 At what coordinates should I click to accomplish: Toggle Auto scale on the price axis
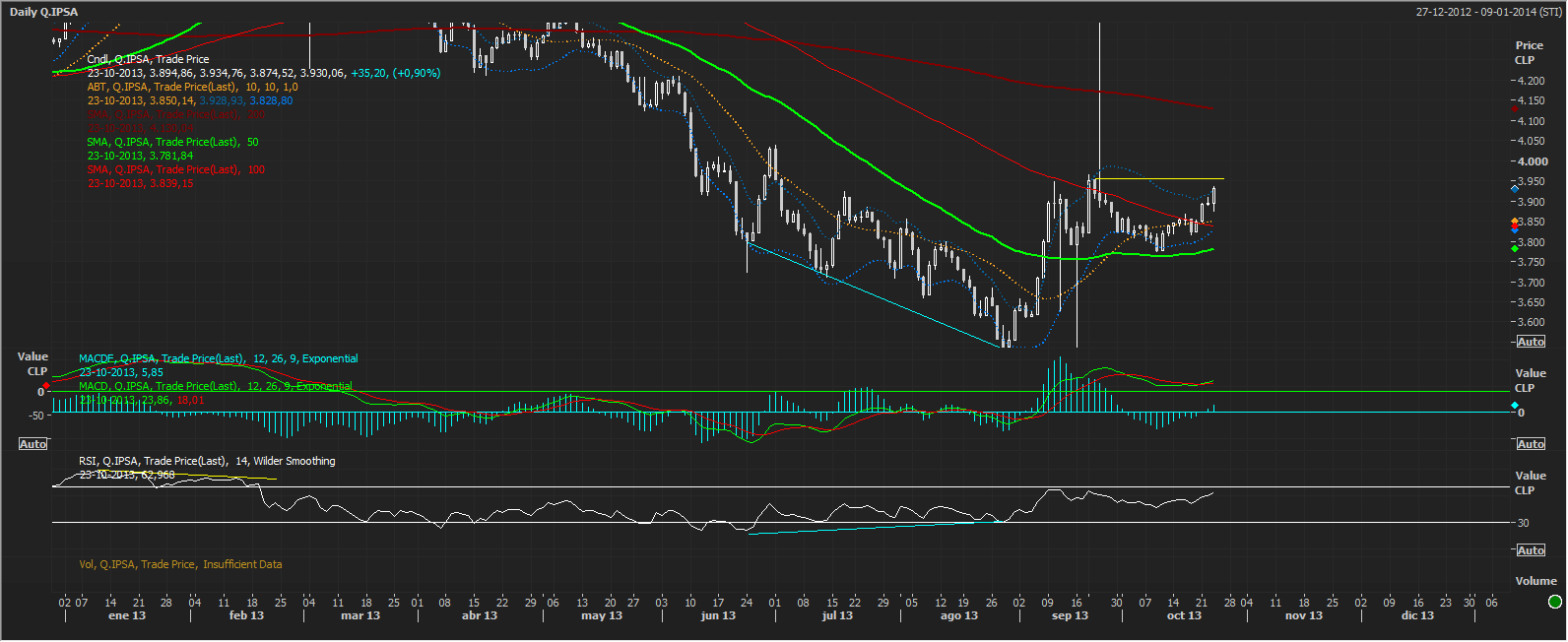pyautogui.click(x=1531, y=342)
